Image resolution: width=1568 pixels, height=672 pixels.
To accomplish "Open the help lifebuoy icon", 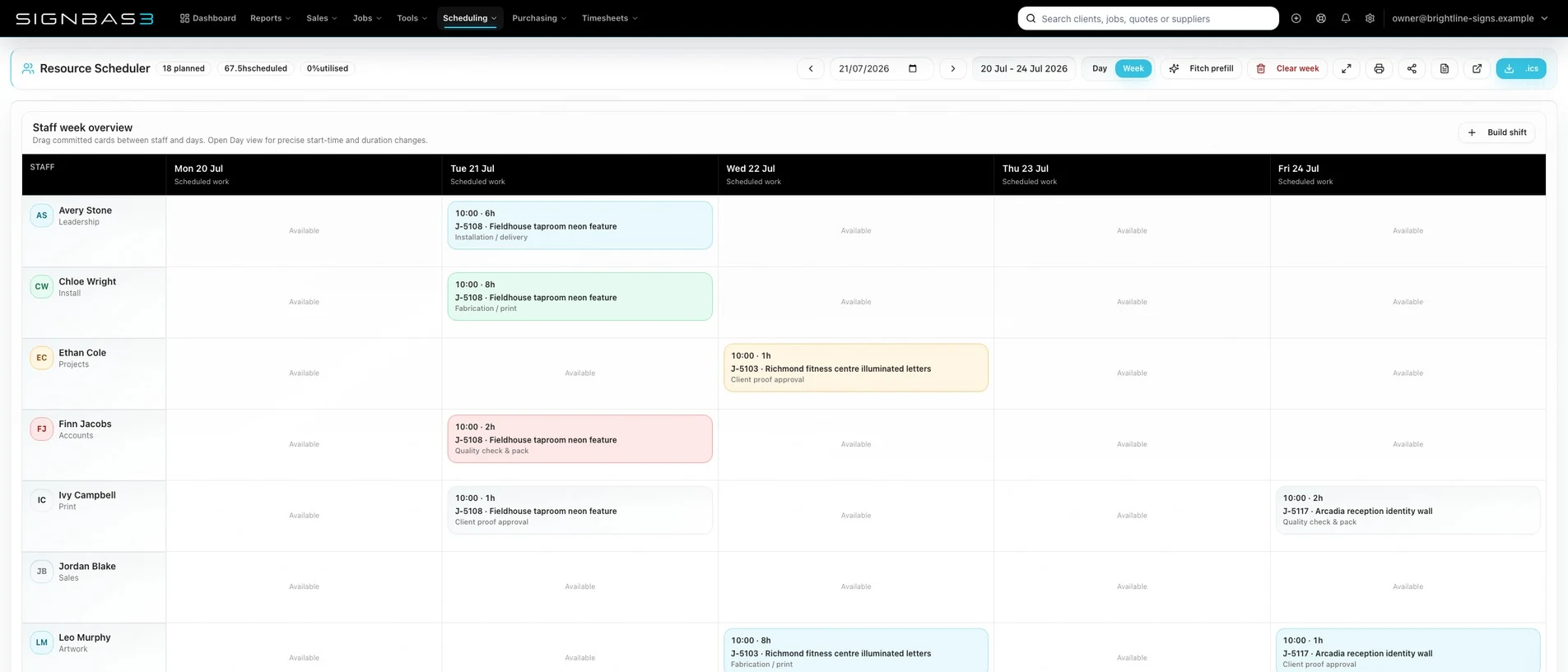I will [x=1321, y=18].
